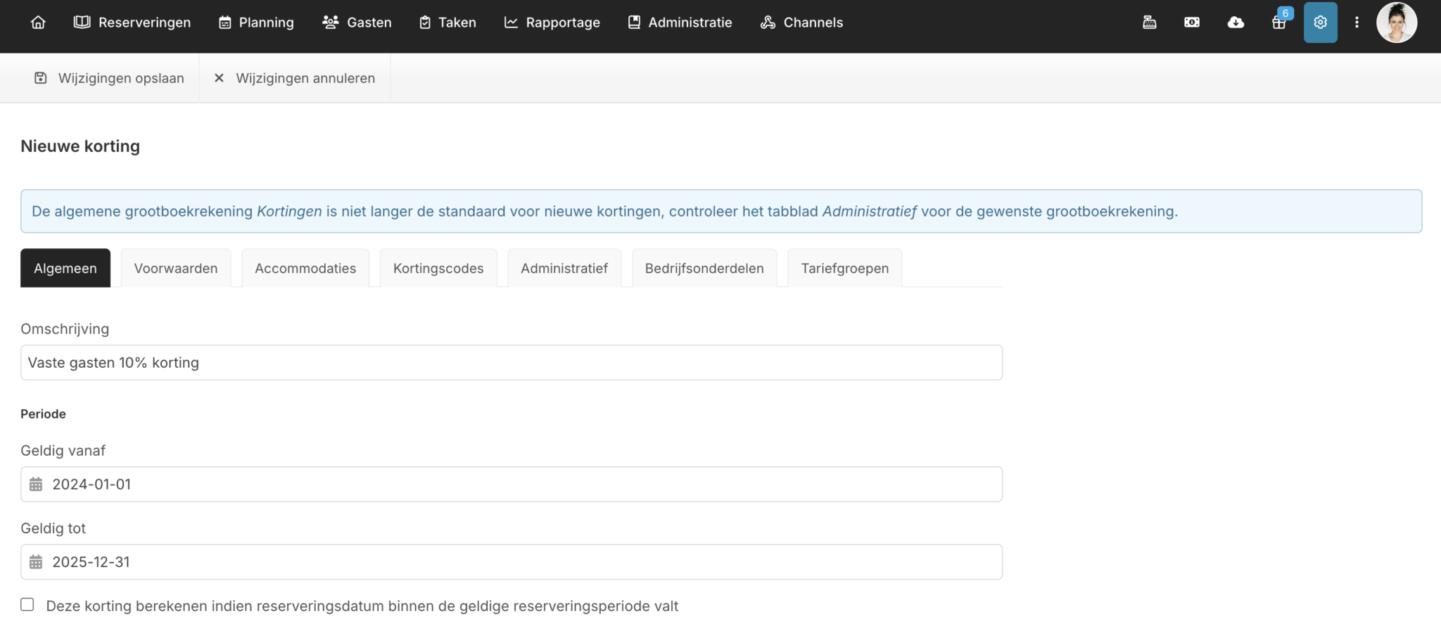Screen dimensions: 1441x633
Task: Open settings via the gear icon
Action: pos(1320,22)
